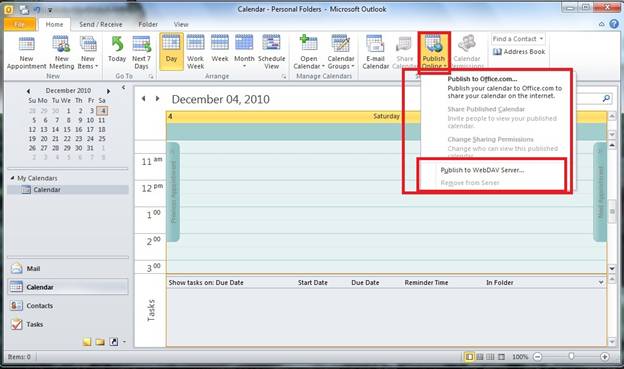Switch to Month view
Image resolution: width=624 pixels, height=369 pixels.
click(x=244, y=52)
